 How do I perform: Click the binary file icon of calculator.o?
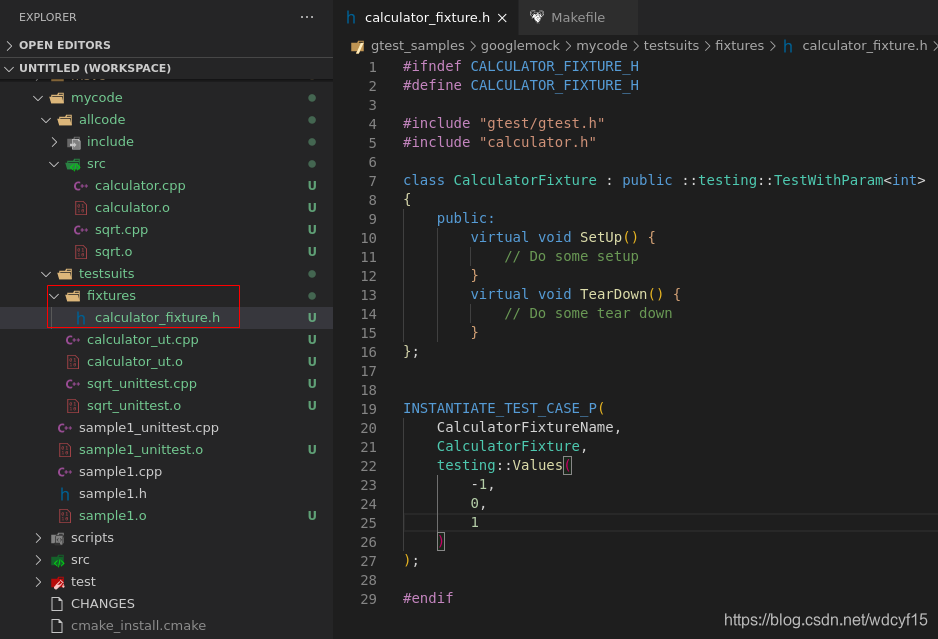coord(81,208)
